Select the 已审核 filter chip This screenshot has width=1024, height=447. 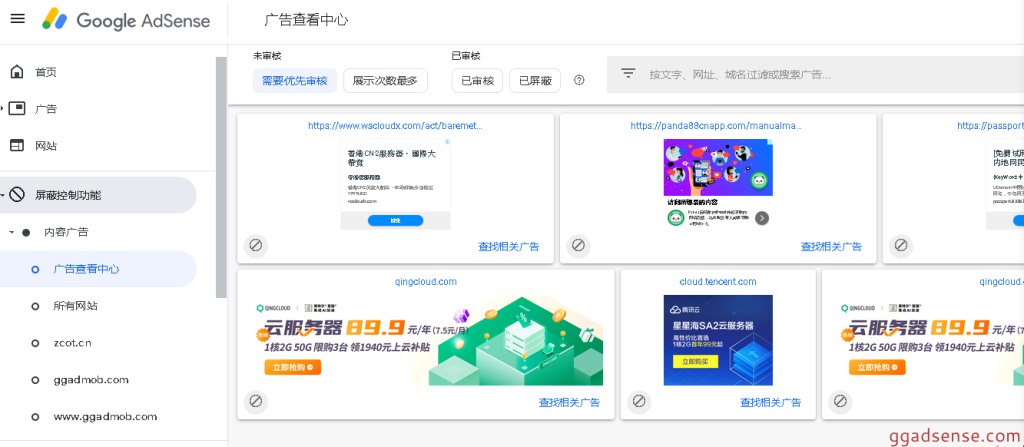tap(477, 81)
